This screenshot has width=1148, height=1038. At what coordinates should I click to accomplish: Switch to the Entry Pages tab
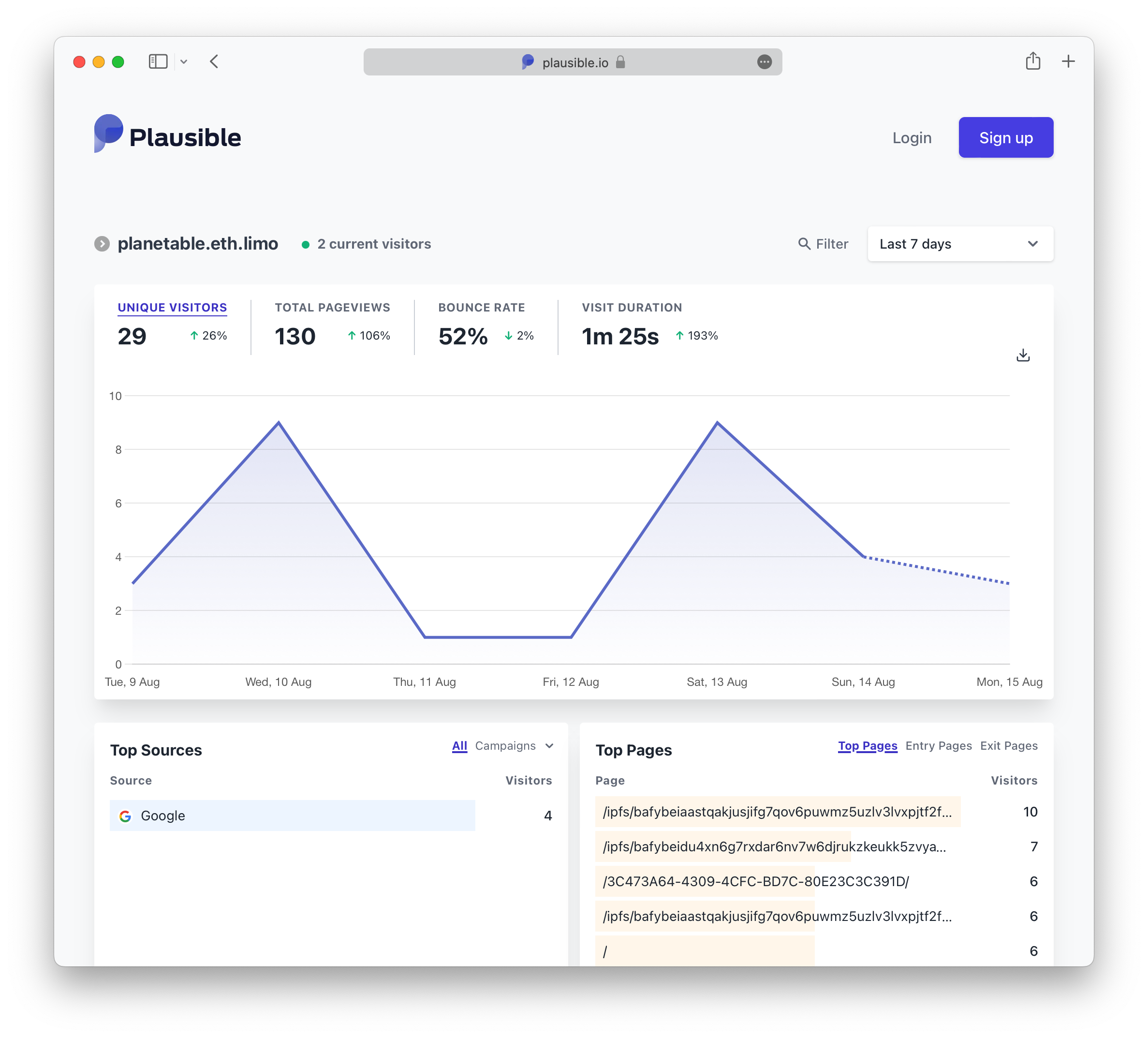tap(938, 746)
